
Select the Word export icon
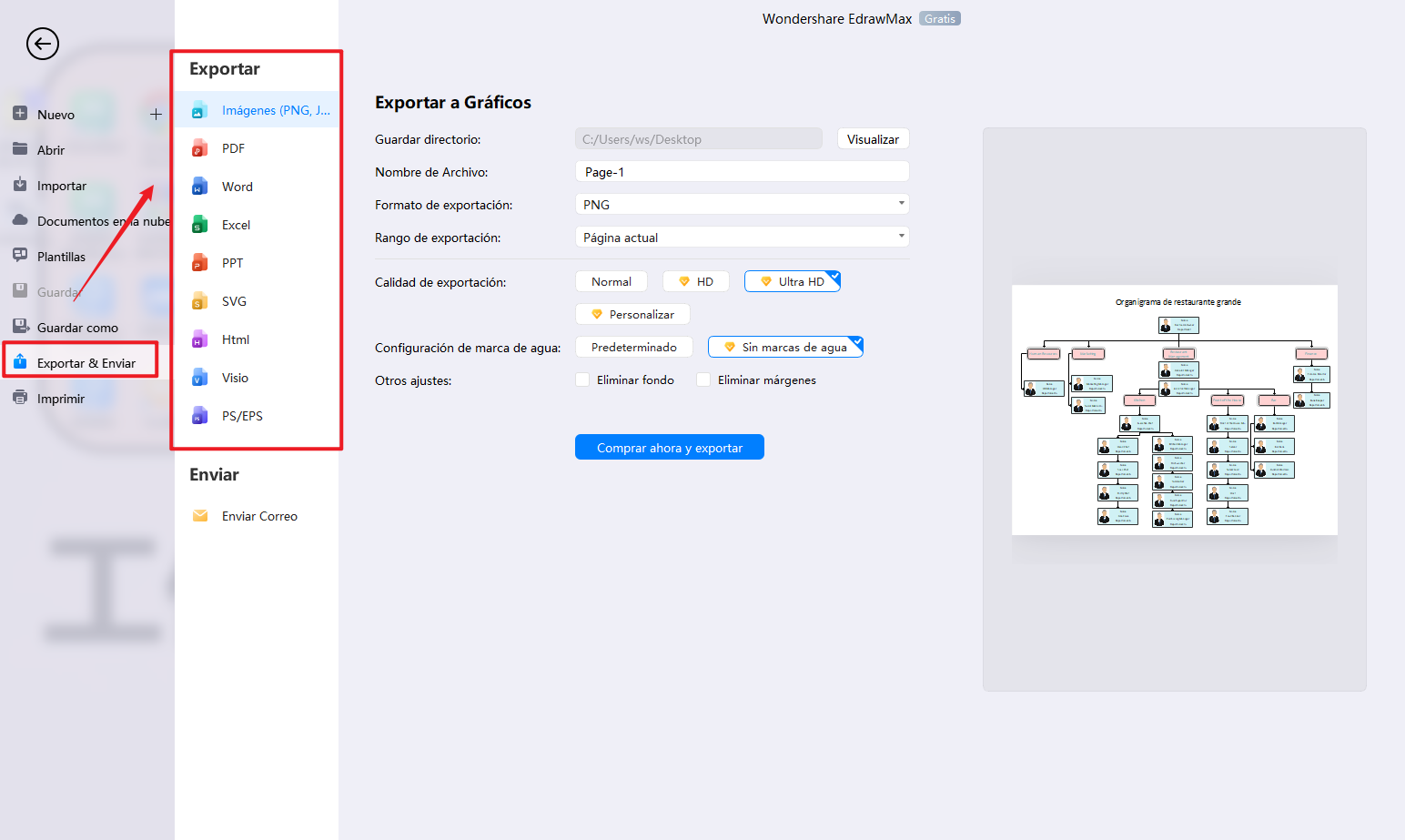pyautogui.click(x=200, y=187)
